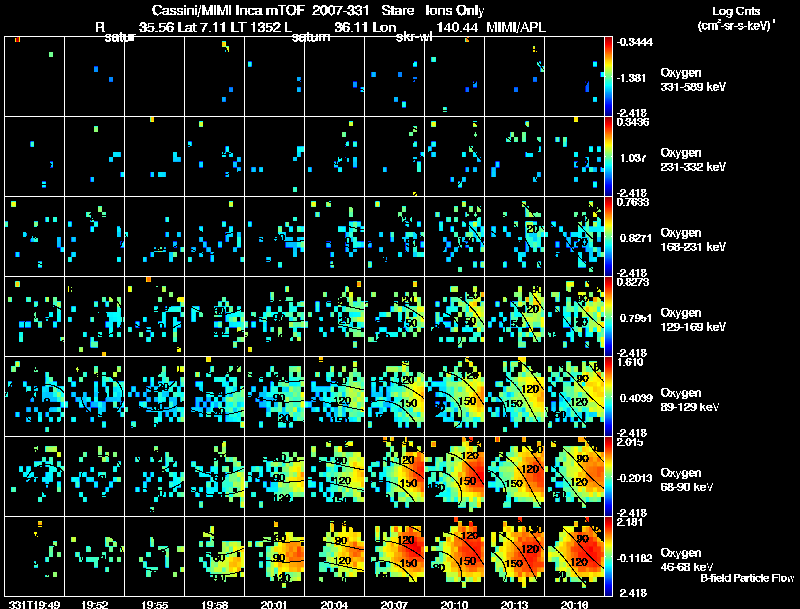Click the color bar beside Oxygen 168-231 keV
The height and width of the screenshot is (609, 800).
[608, 236]
